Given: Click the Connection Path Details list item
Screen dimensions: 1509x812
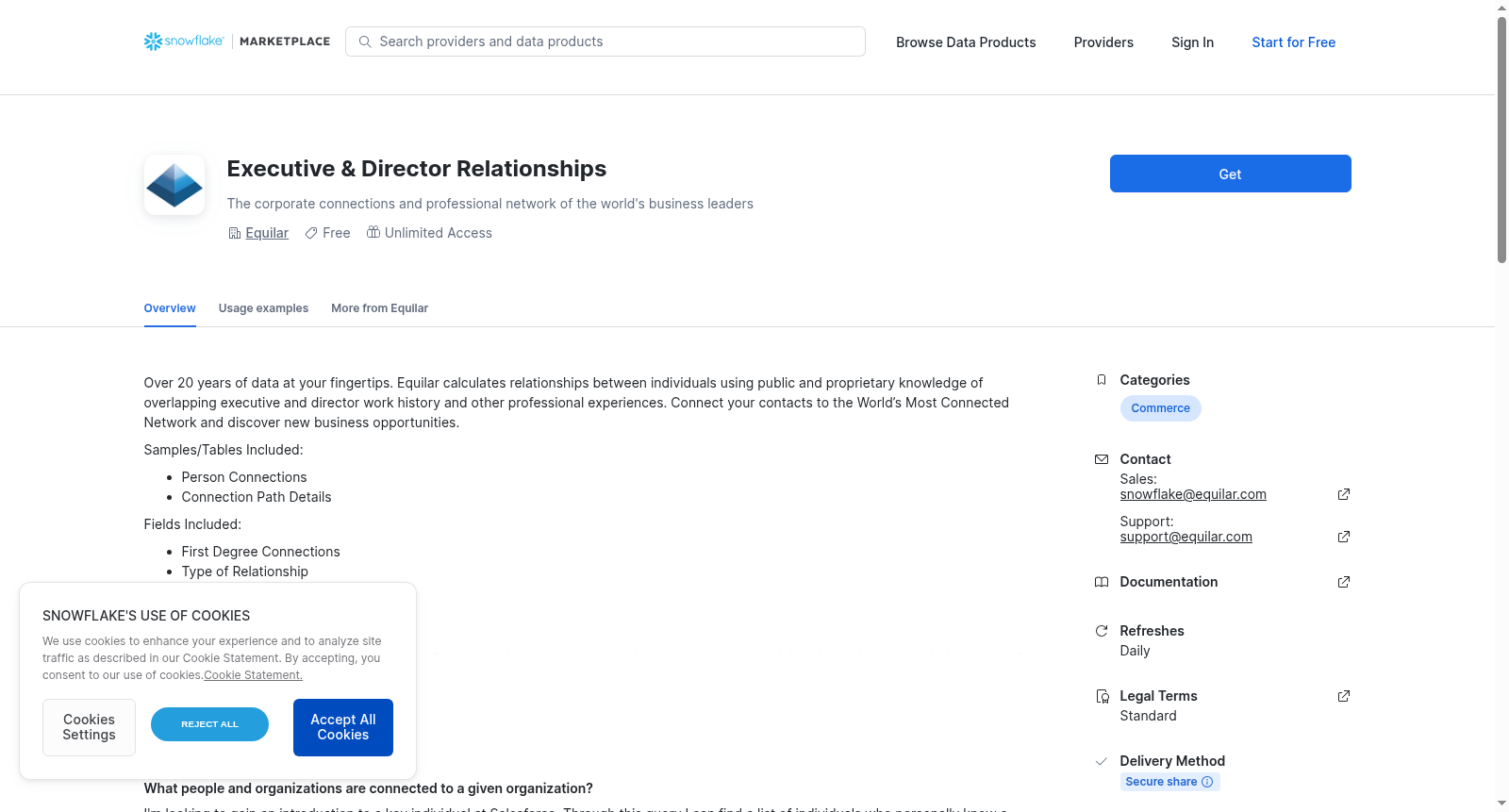Looking at the screenshot, I should click(257, 497).
